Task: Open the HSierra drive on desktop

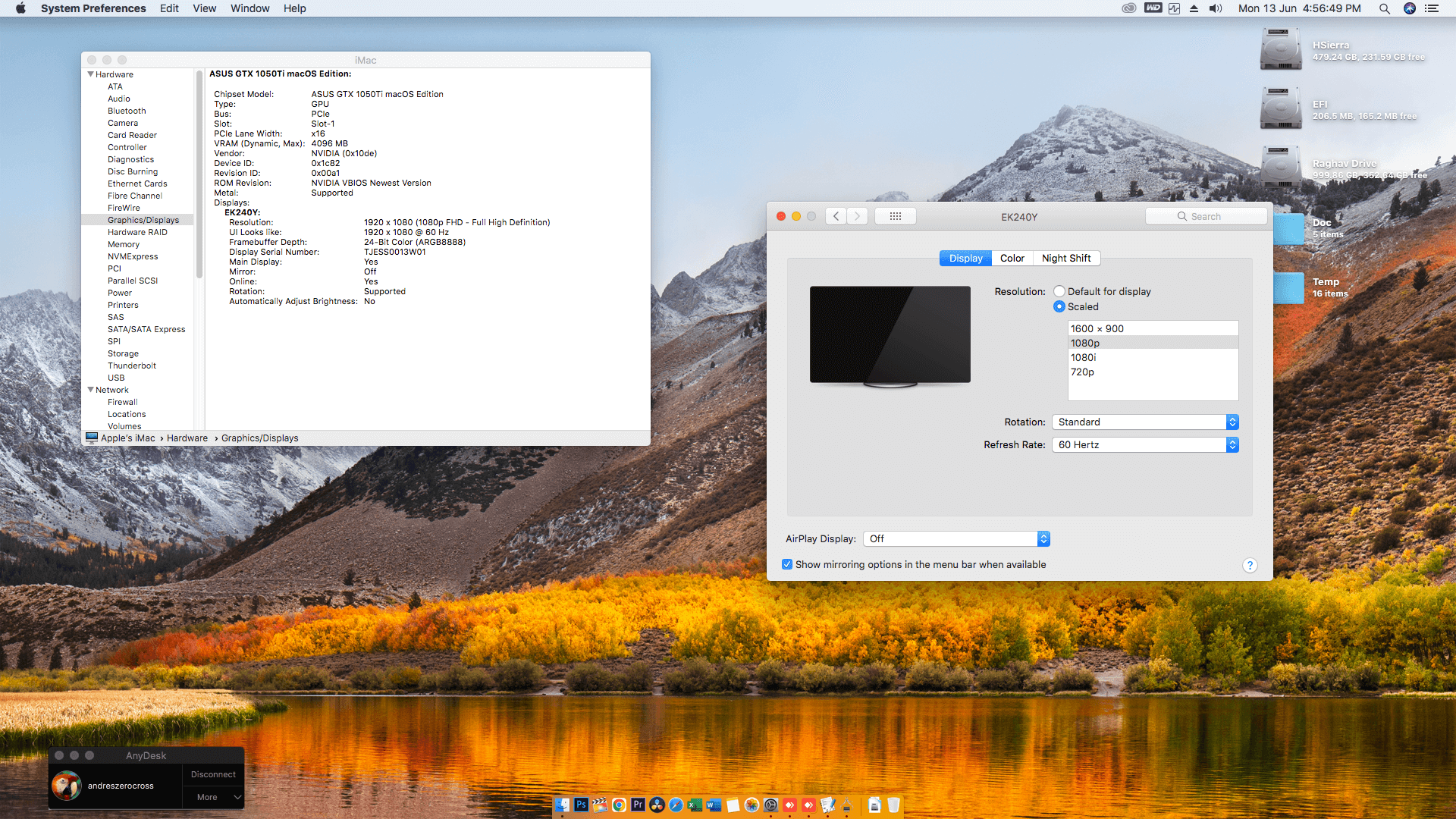Action: [x=1281, y=49]
